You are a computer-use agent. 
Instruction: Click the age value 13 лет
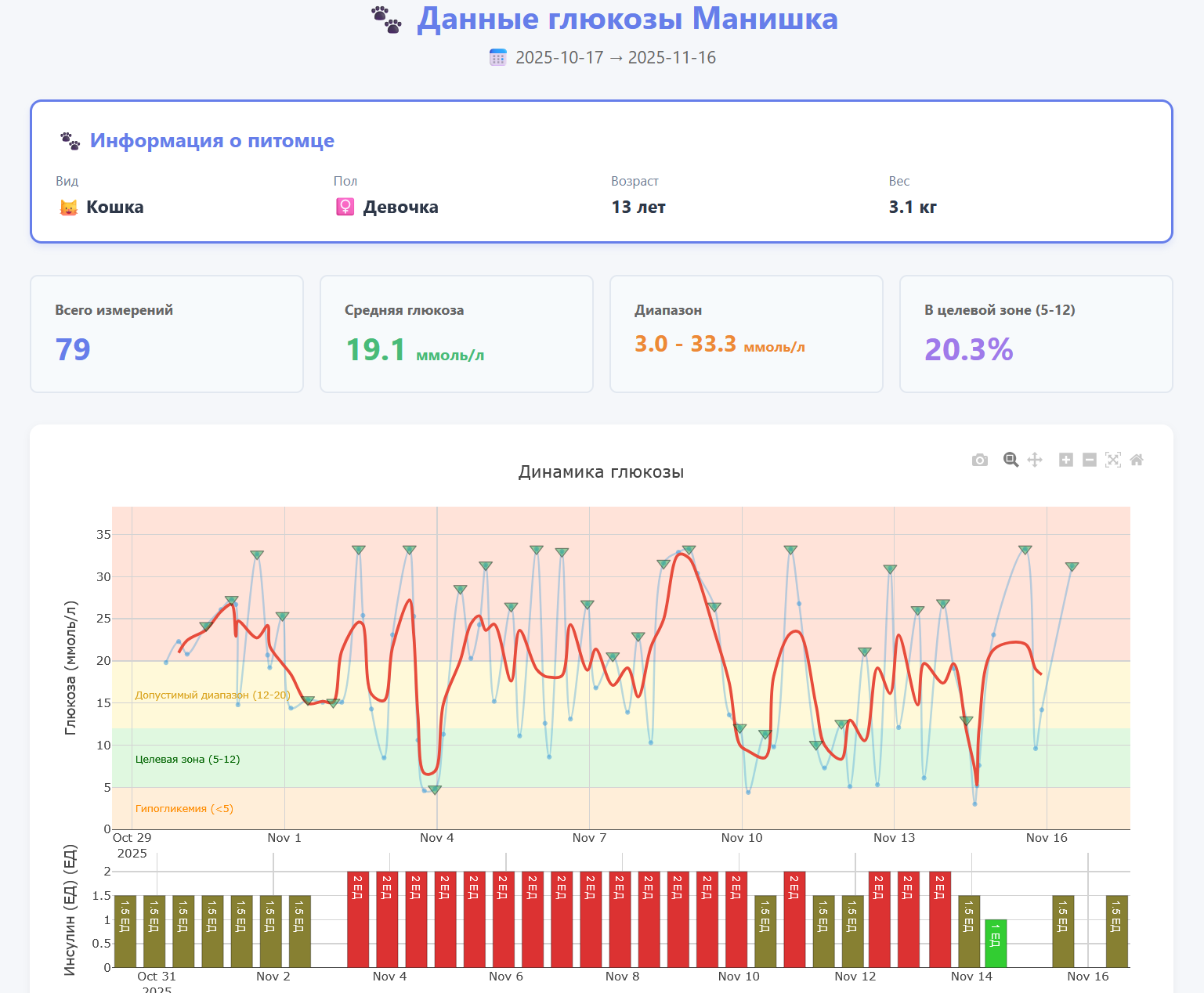click(x=638, y=208)
